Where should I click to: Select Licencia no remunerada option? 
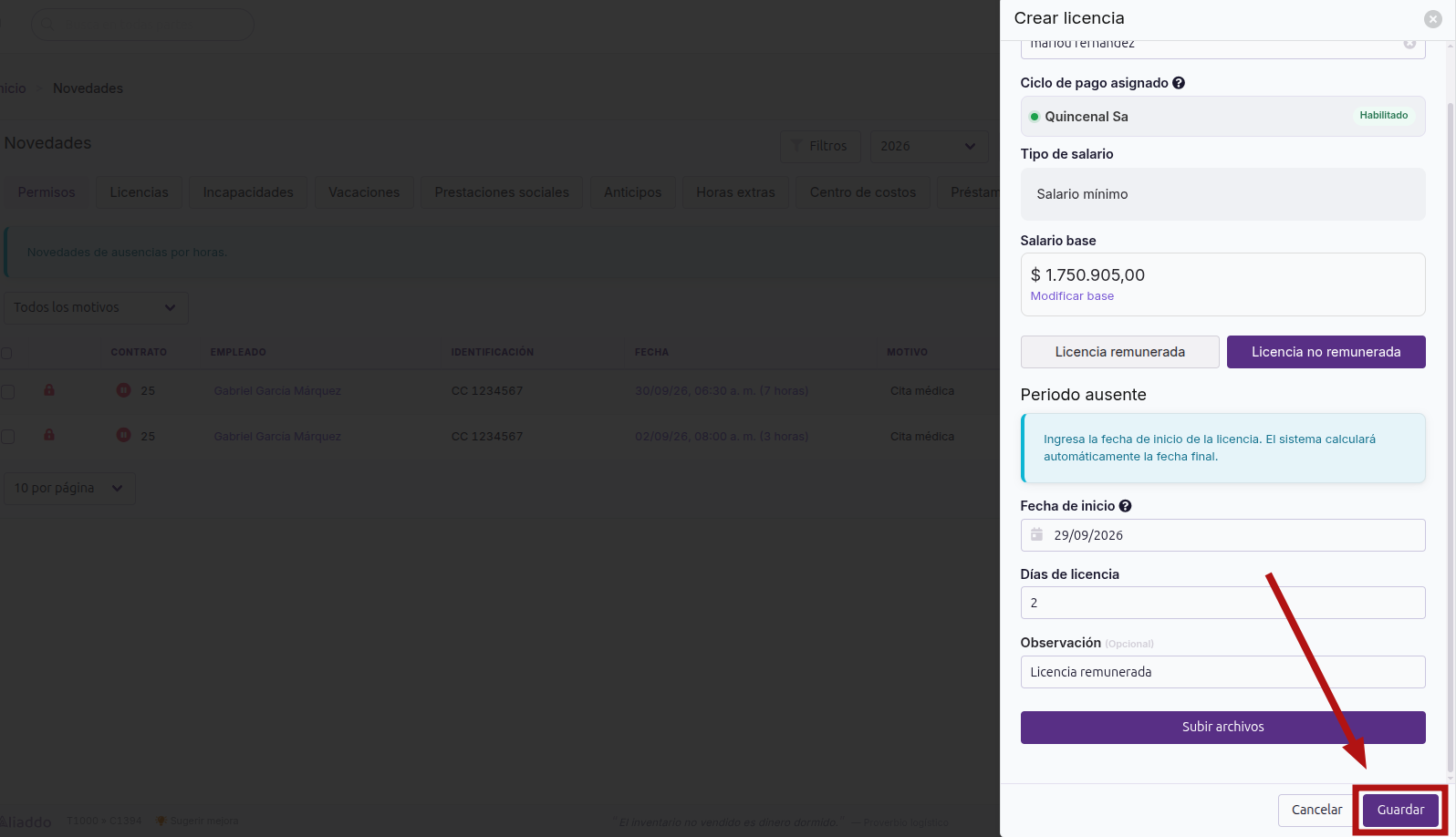click(x=1326, y=352)
